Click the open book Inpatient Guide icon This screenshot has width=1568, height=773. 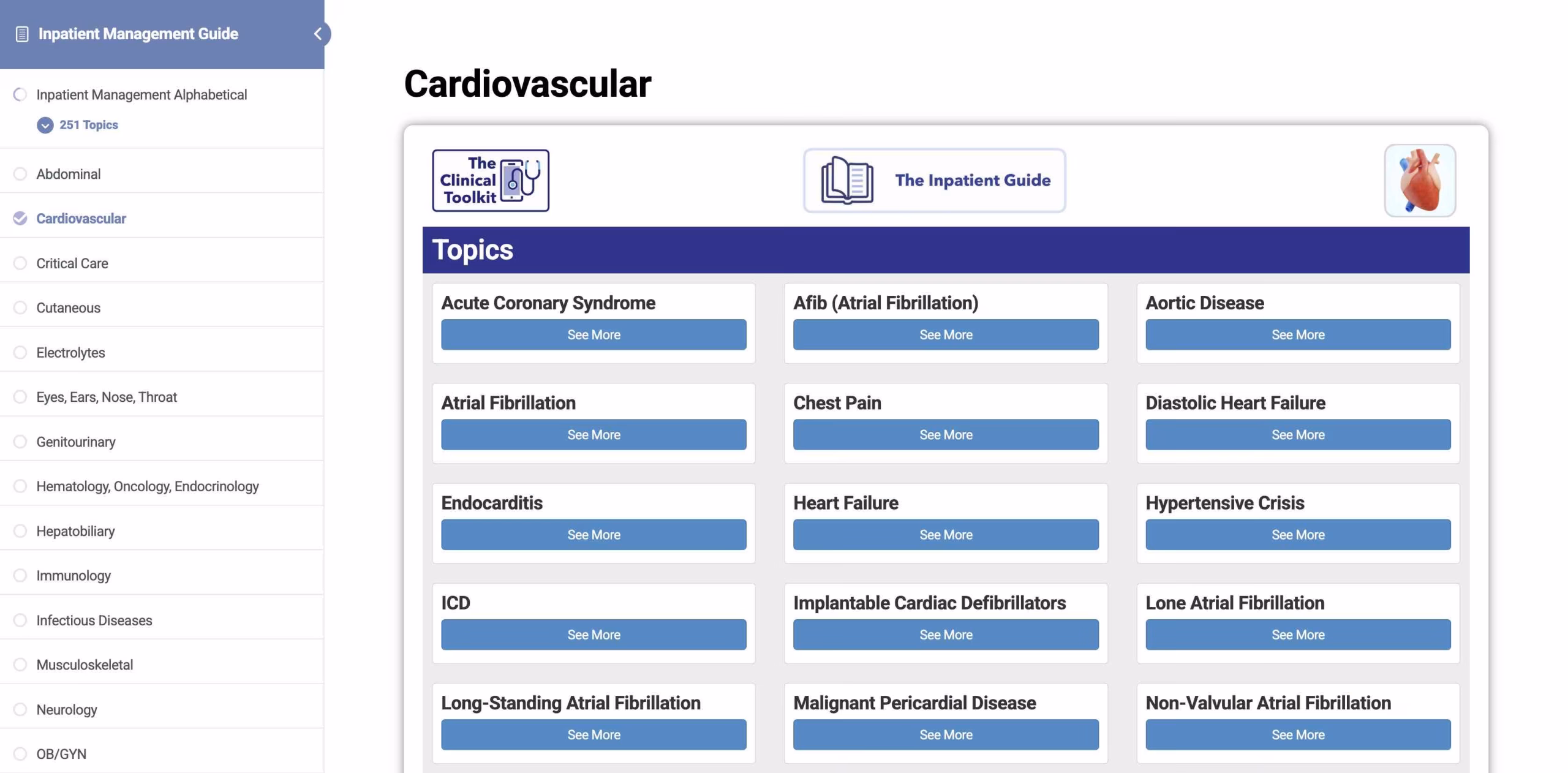pyautogui.click(x=847, y=180)
